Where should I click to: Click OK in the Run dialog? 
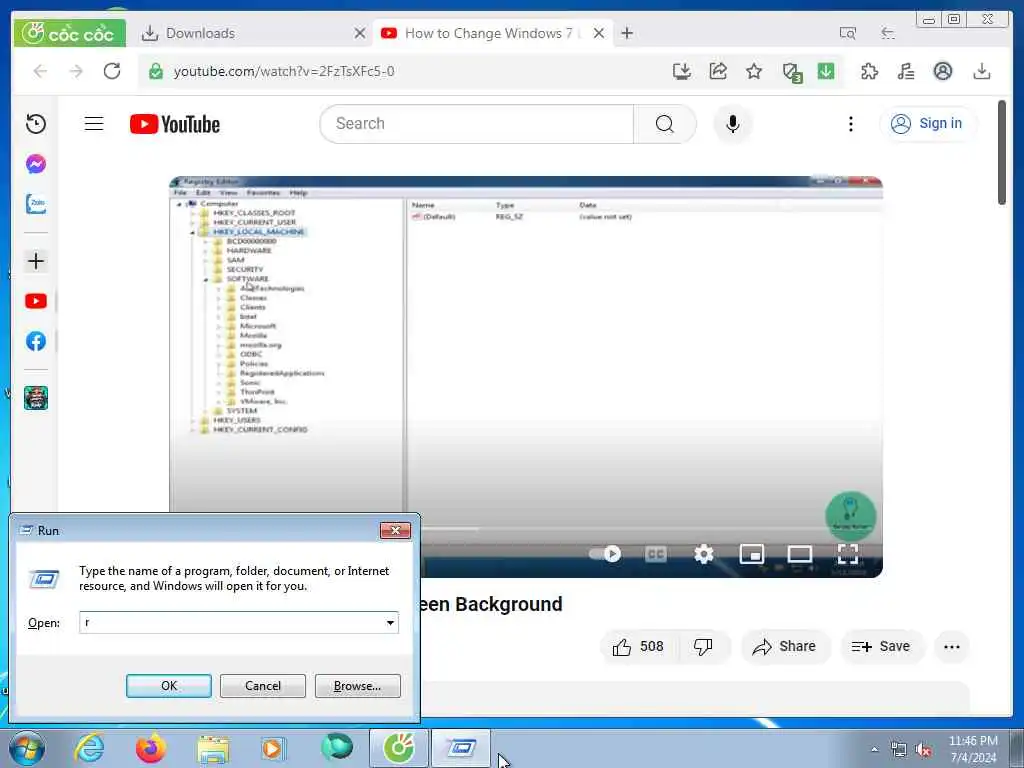click(x=168, y=686)
